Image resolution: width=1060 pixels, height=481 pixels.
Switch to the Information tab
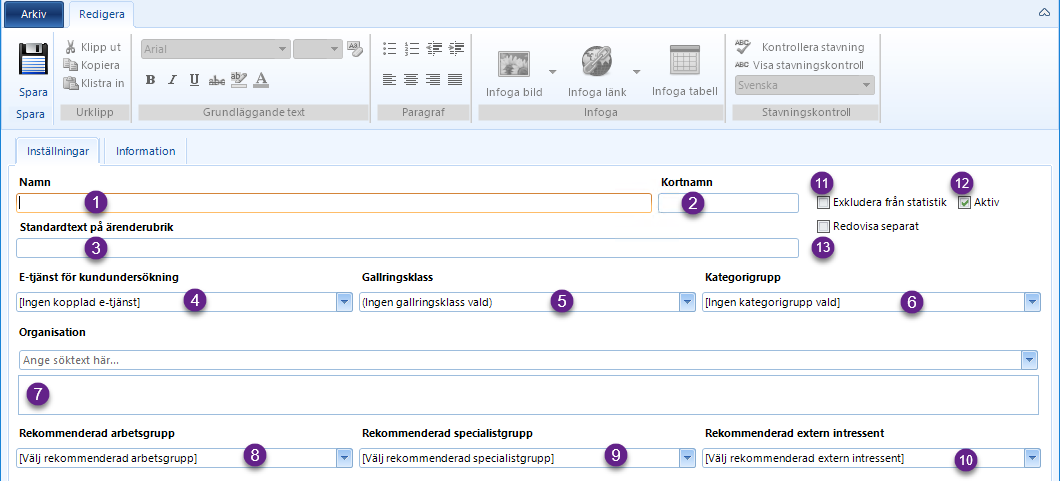(145, 151)
